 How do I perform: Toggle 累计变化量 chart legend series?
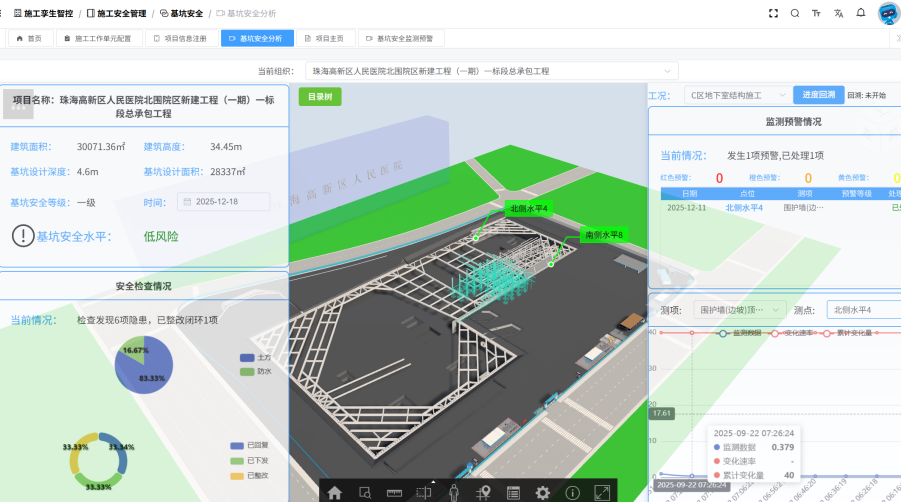(847, 333)
